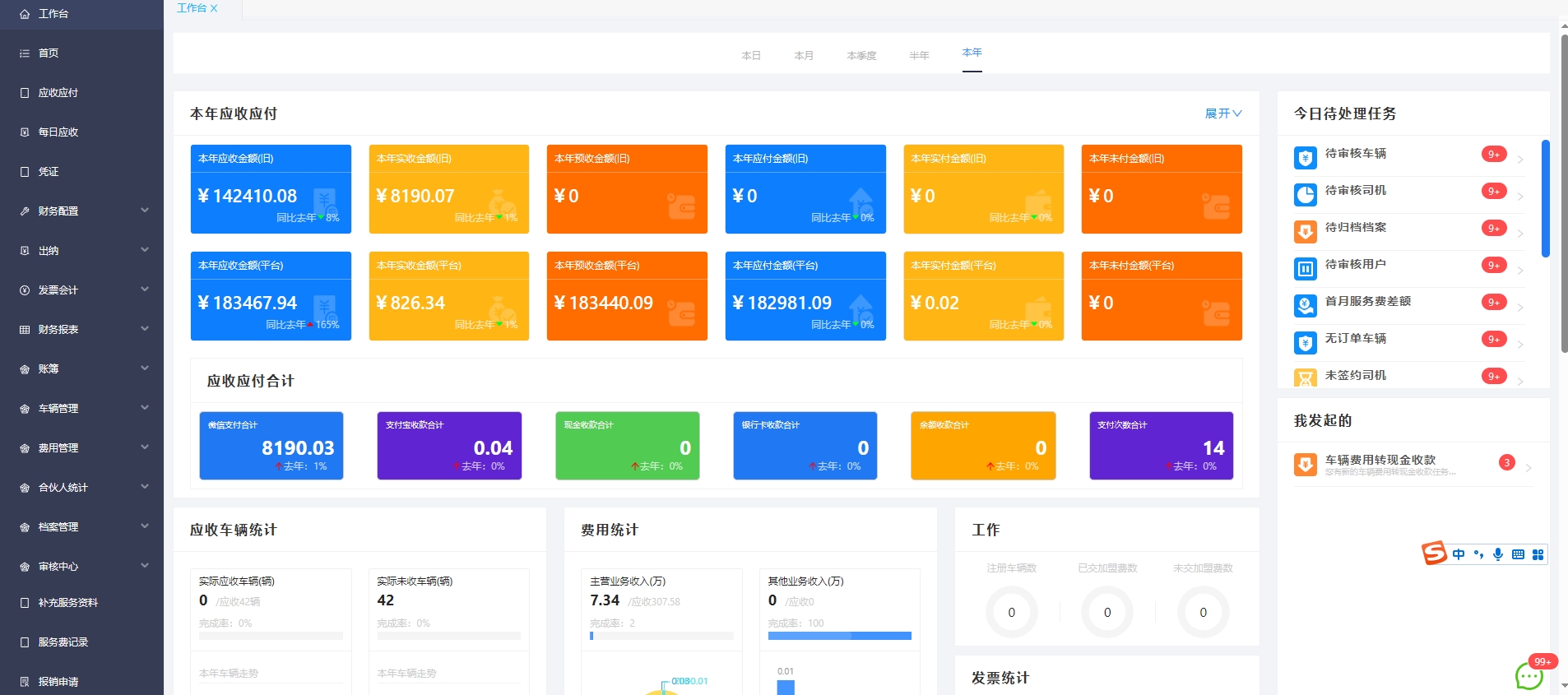Open the 待归档档案 task row
Image resolution: width=1568 pixels, height=695 pixels.
pyautogui.click(x=1409, y=231)
